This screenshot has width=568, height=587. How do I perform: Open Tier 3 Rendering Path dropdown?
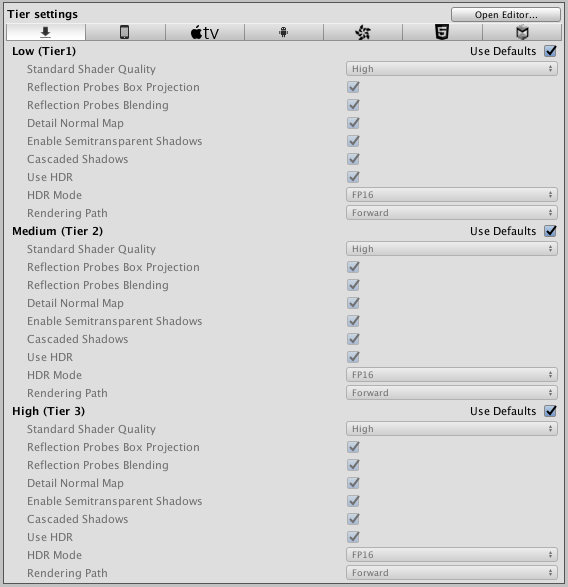coord(452,573)
